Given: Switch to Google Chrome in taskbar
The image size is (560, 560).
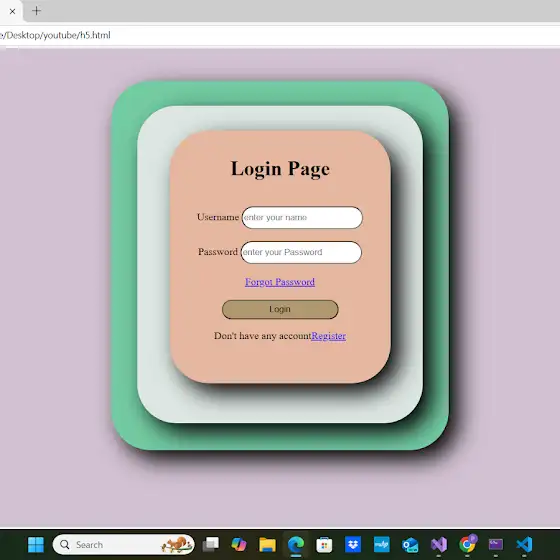Looking at the screenshot, I should click(x=467, y=544).
